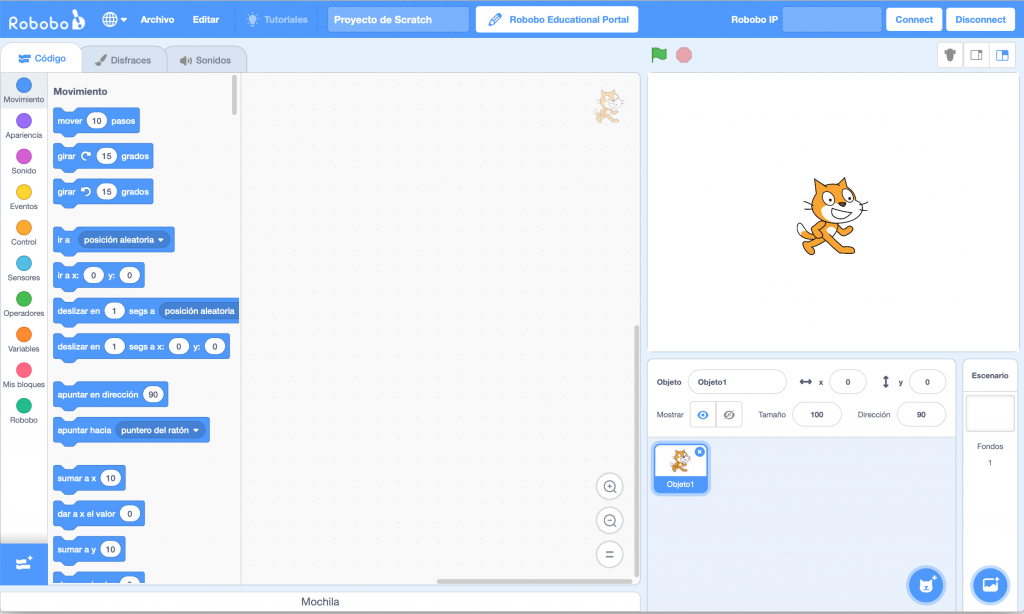1024x614 pixels.
Task: Show the sprite with the eye icon
Action: (x=703, y=414)
